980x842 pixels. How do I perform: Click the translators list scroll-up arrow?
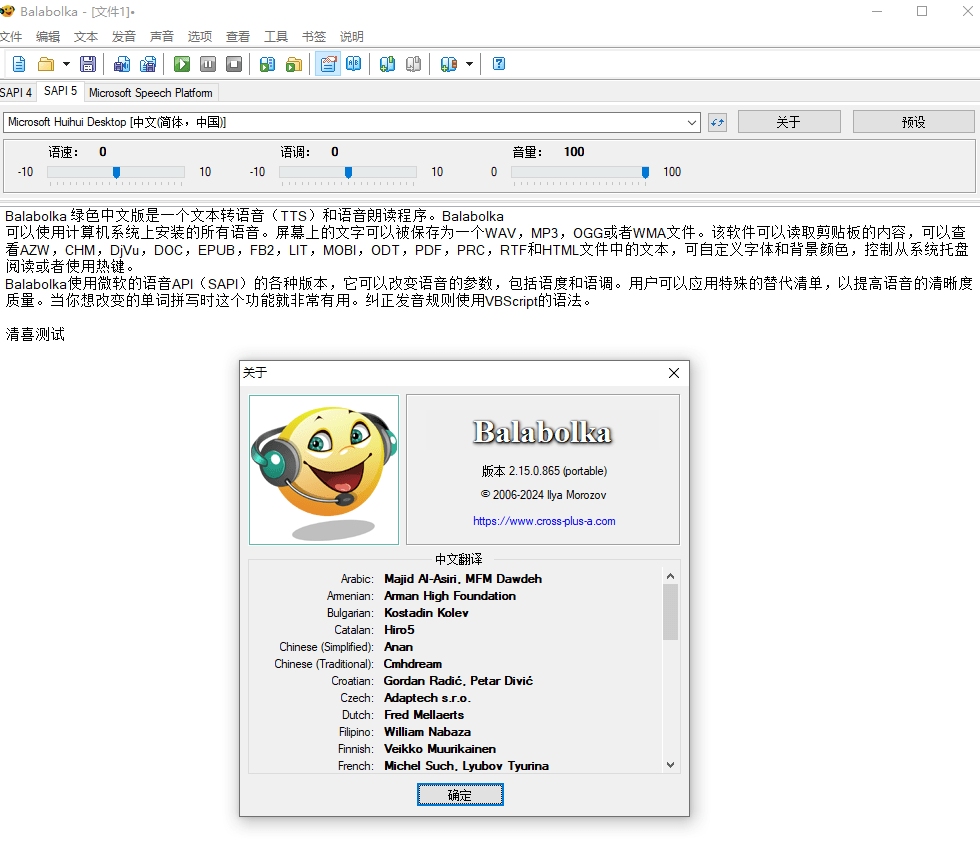coord(670,576)
